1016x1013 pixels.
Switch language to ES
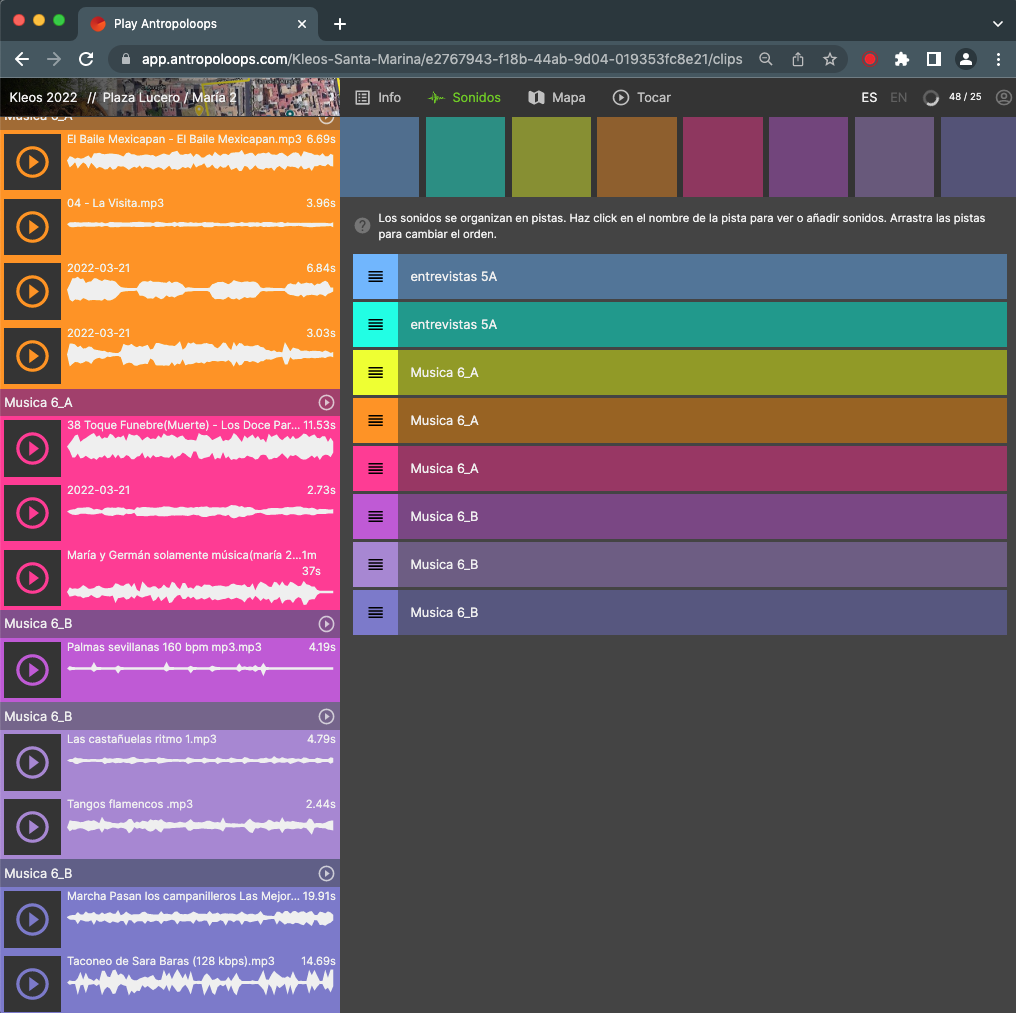[x=869, y=98]
